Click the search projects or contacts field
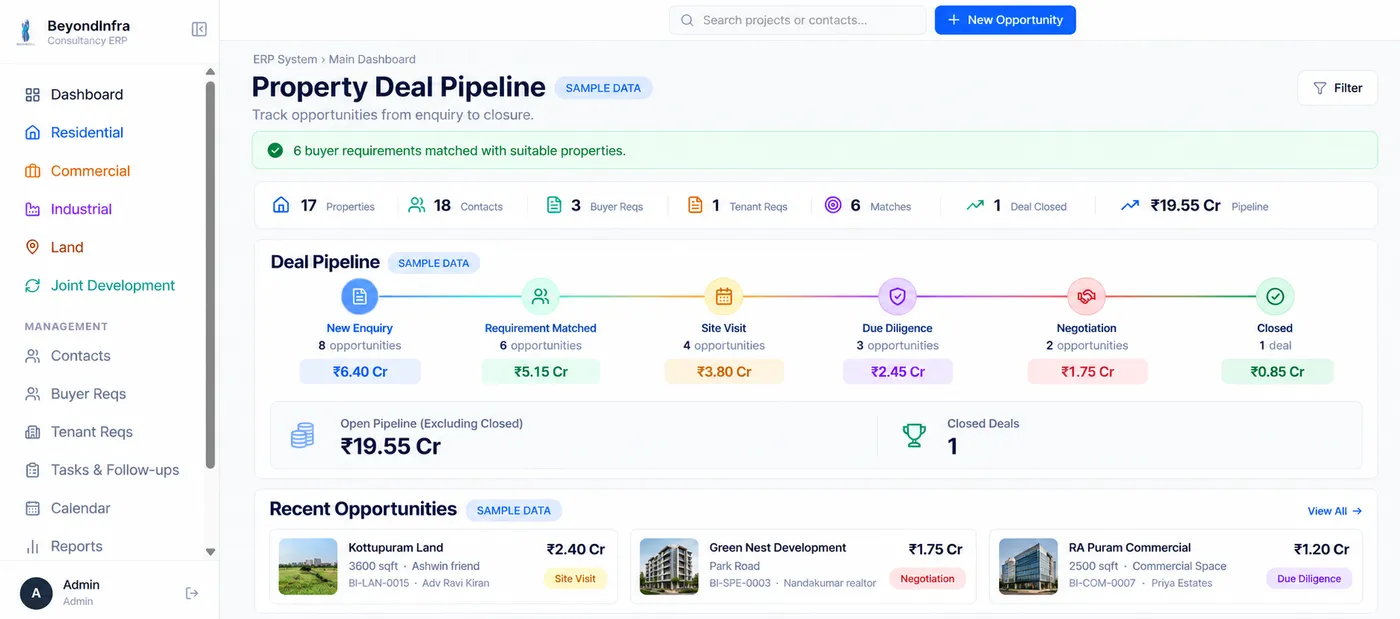The width and height of the screenshot is (1400, 619). click(x=797, y=20)
